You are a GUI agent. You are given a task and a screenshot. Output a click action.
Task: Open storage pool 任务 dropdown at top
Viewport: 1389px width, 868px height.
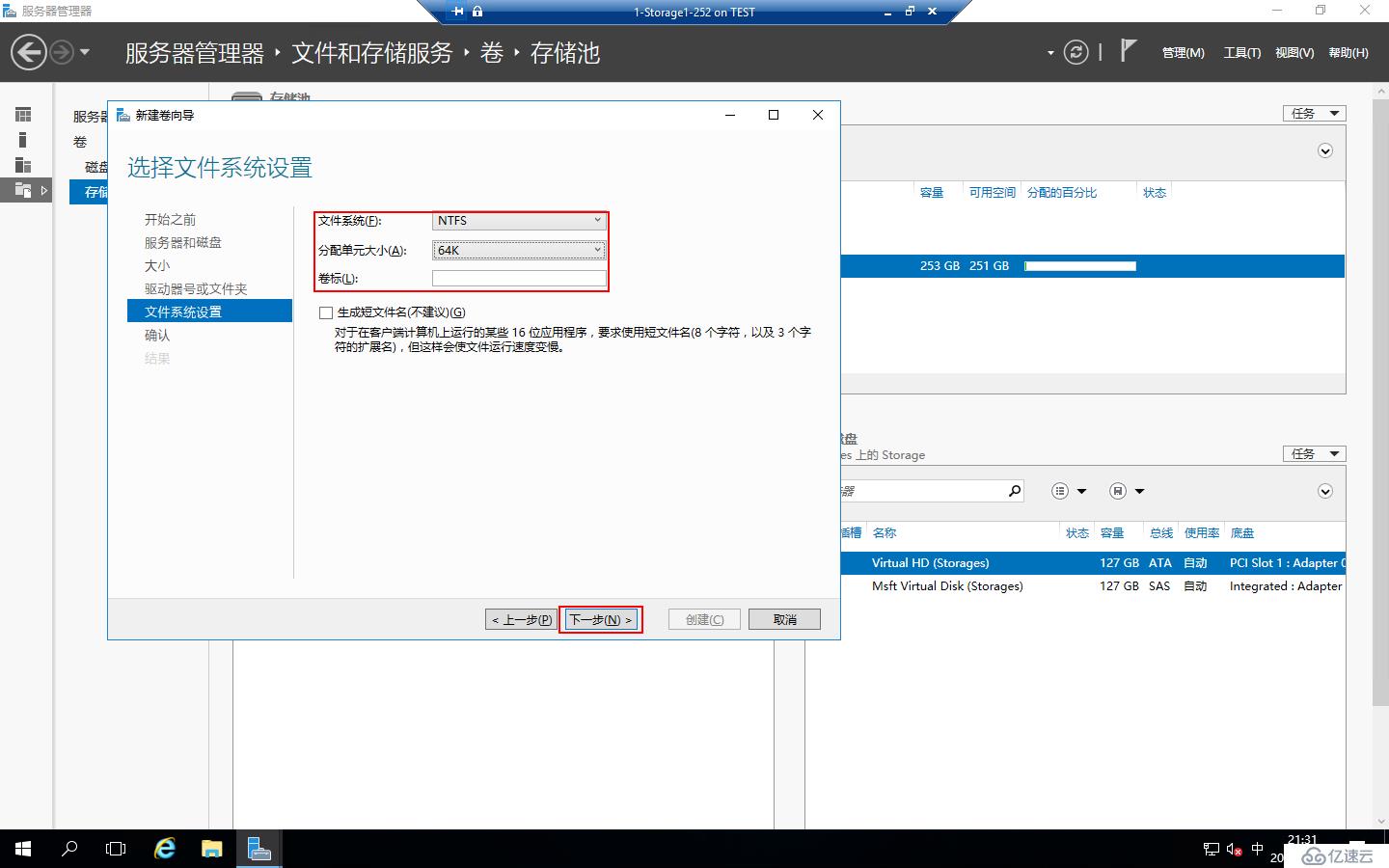pyautogui.click(x=1314, y=113)
